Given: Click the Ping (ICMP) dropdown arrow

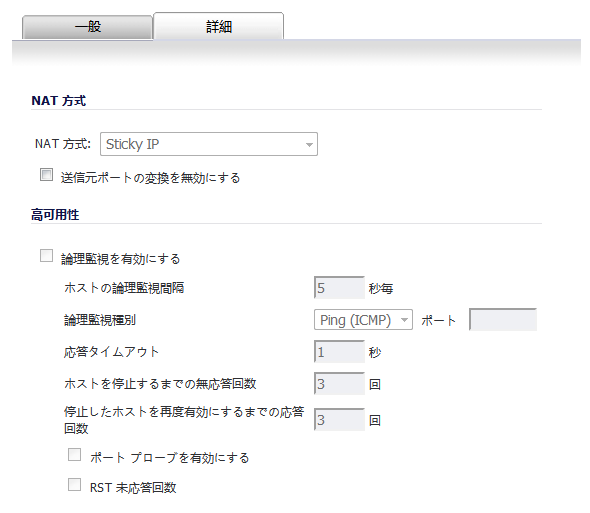Looking at the screenshot, I should [404, 320].
